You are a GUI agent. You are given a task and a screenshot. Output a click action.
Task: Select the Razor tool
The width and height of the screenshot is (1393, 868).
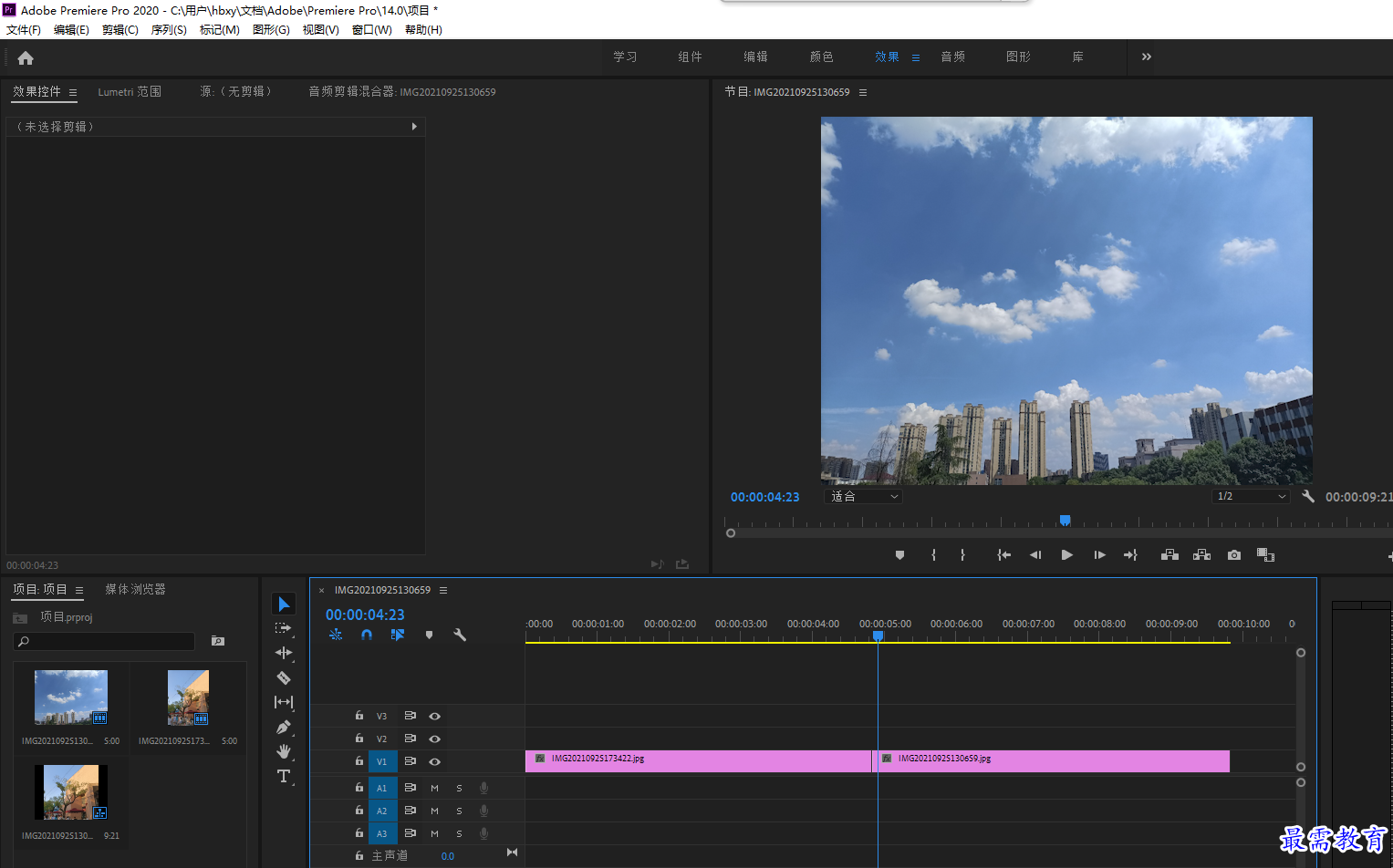[x=284, y=677]
